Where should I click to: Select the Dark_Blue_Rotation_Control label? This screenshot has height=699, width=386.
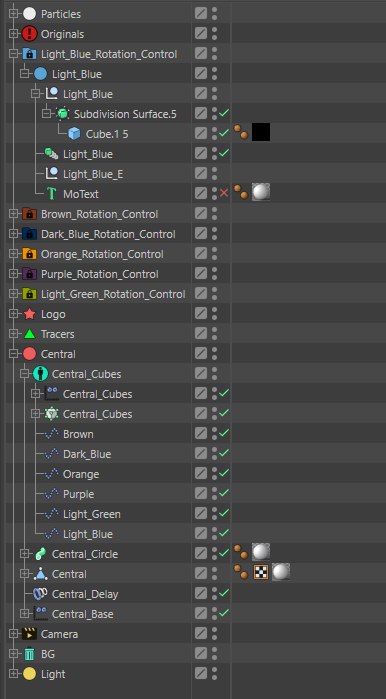[108, 234]
